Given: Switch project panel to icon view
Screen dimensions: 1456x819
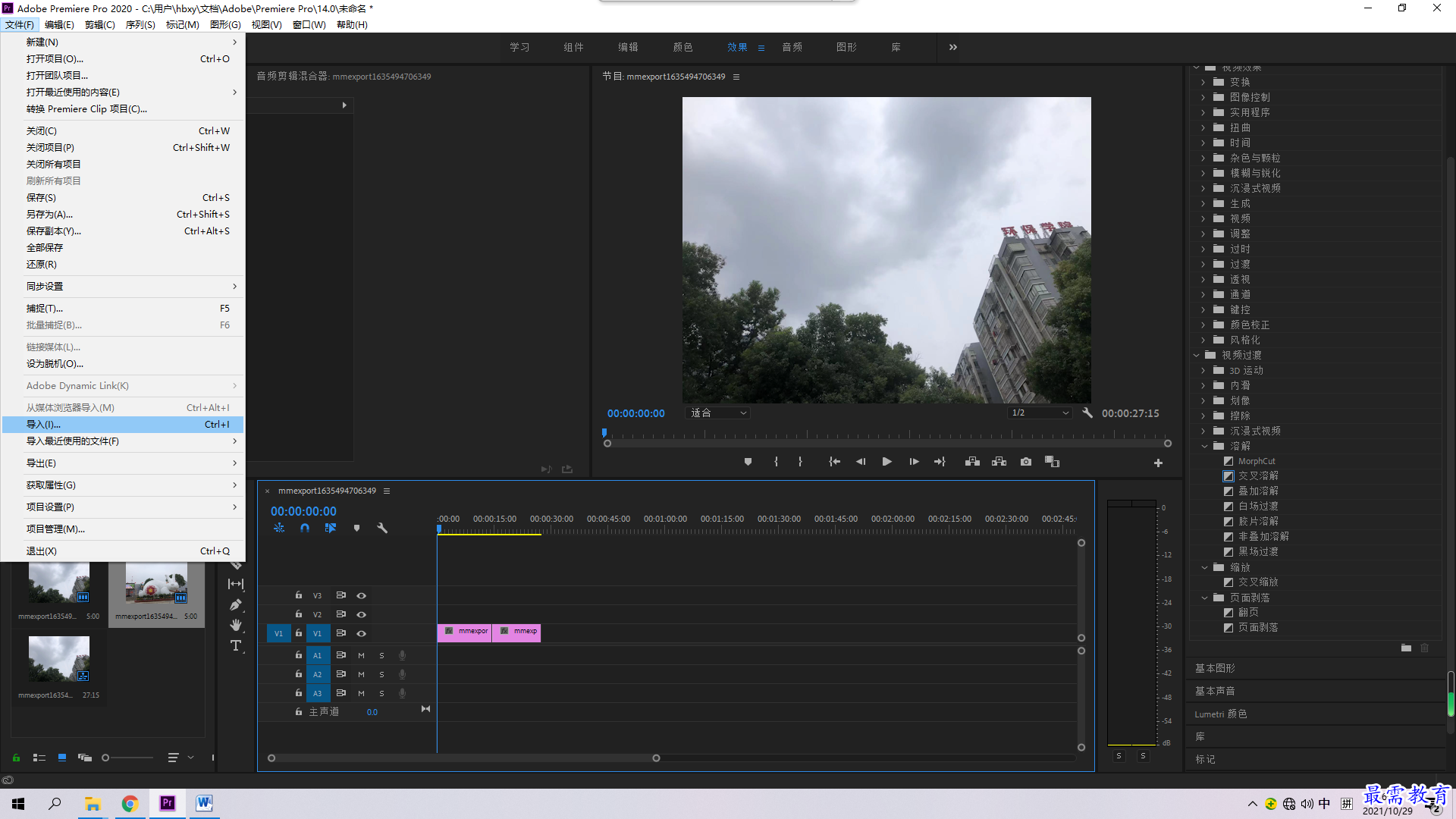Looking at the screenshot, I should 62,758.
